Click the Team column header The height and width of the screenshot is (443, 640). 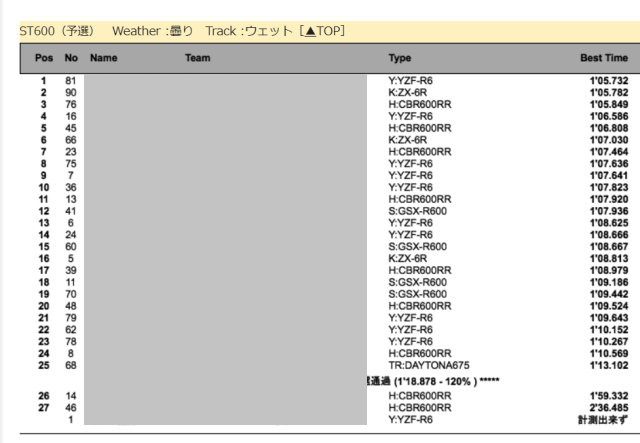point(198,59)
